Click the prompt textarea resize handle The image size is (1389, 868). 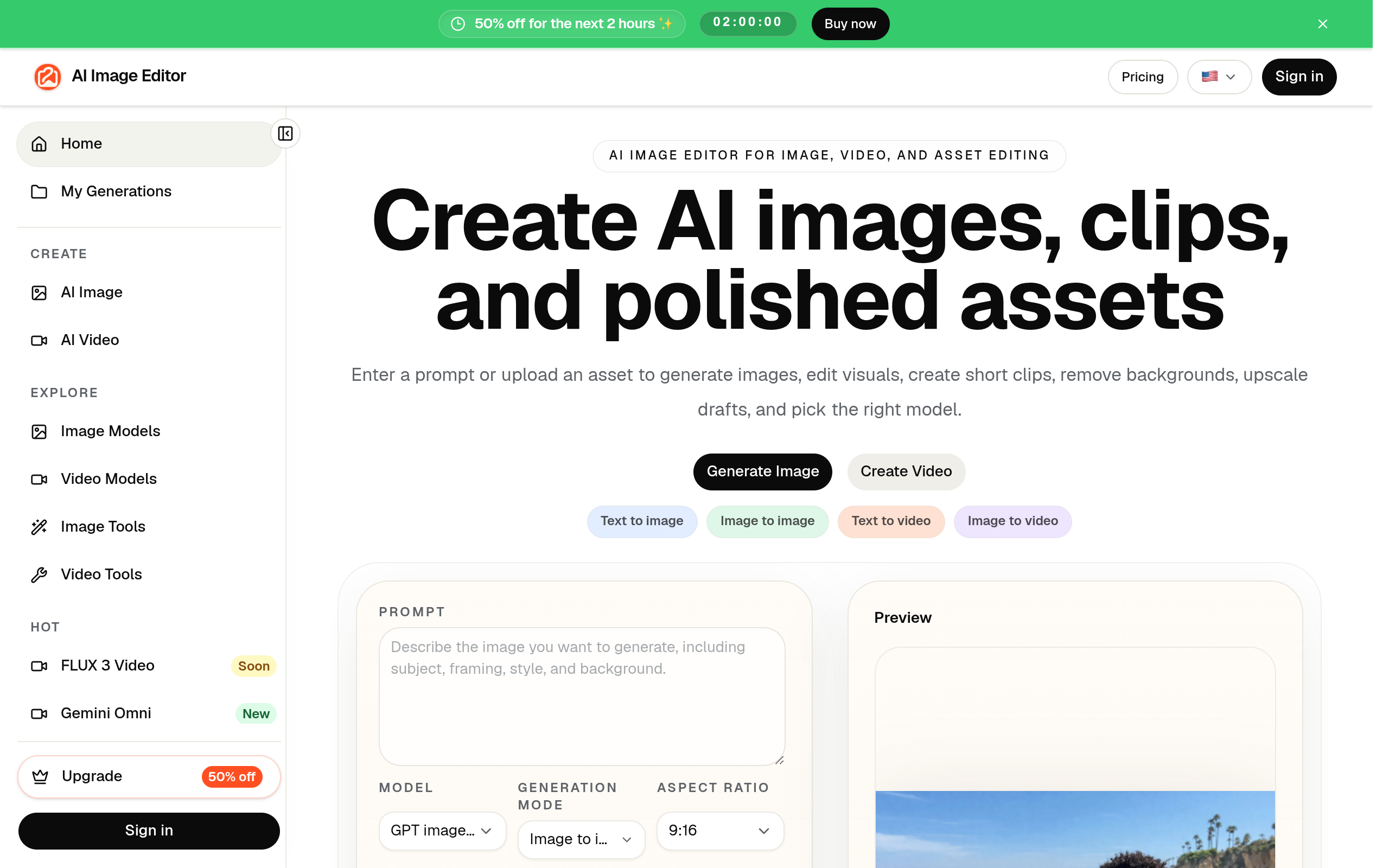pyautogui.click(x=779, y=759)
